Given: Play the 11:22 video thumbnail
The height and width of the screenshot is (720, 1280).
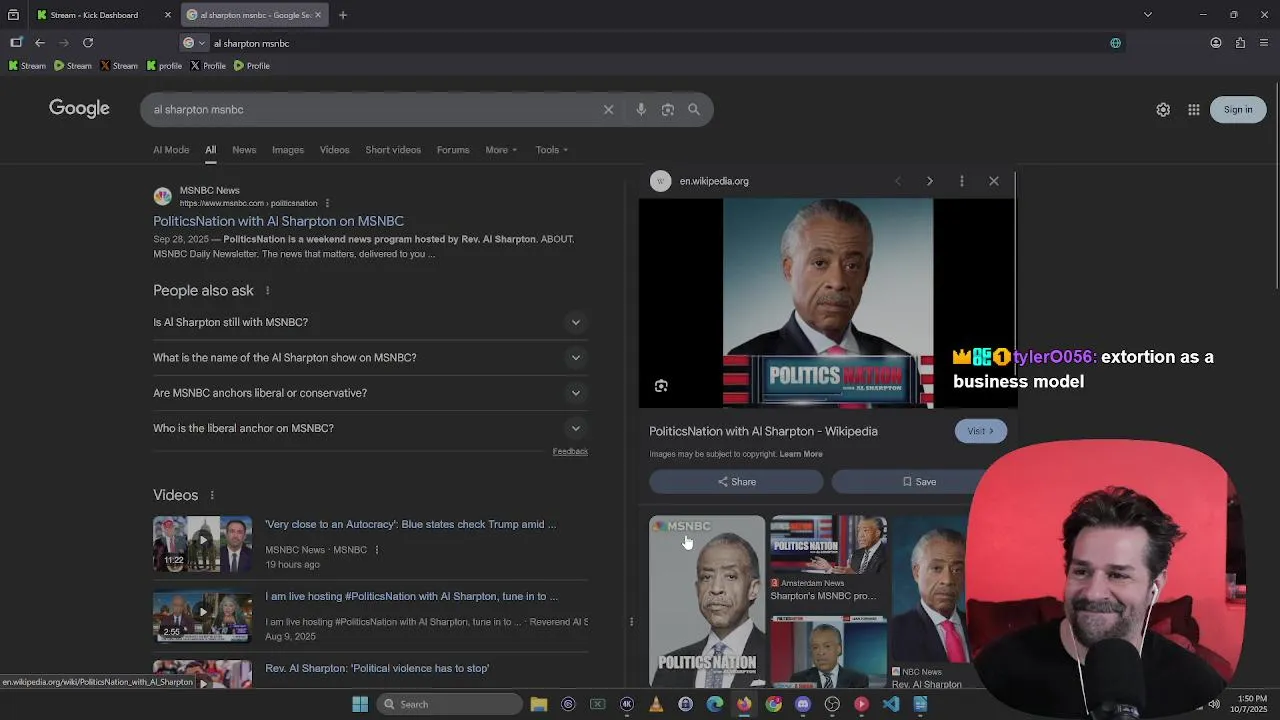Looking at the screenshot, I should coord(203,544).
